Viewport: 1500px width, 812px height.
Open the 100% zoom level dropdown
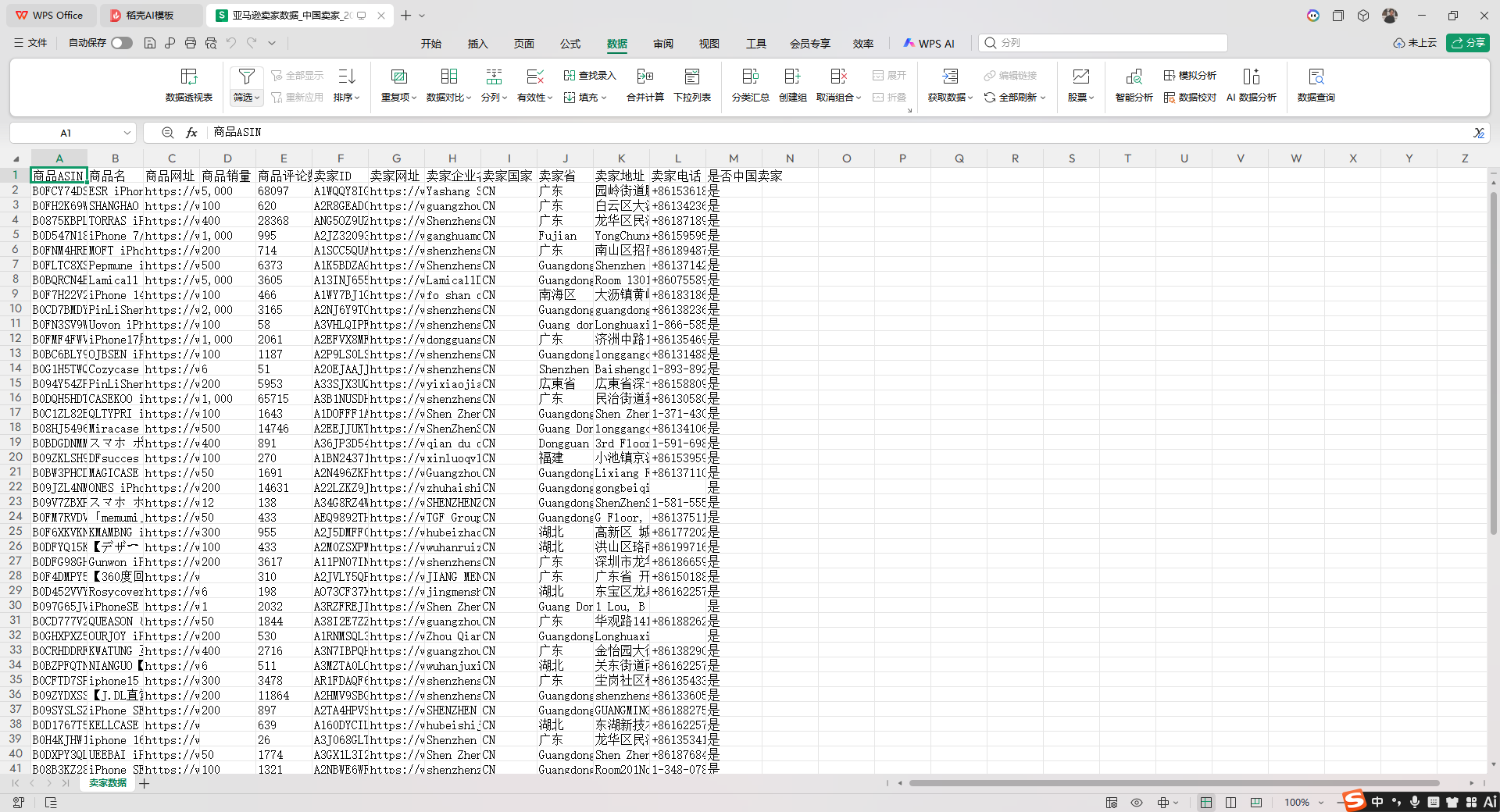click(1321, 803)
